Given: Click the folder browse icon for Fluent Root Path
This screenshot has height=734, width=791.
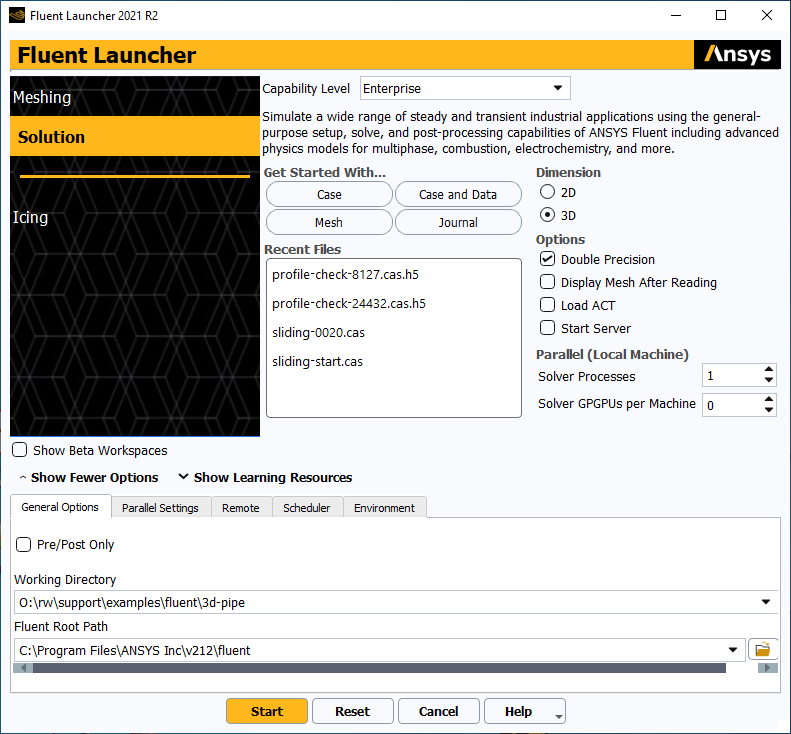Looking at the screenshot, I should click(762, 650).
